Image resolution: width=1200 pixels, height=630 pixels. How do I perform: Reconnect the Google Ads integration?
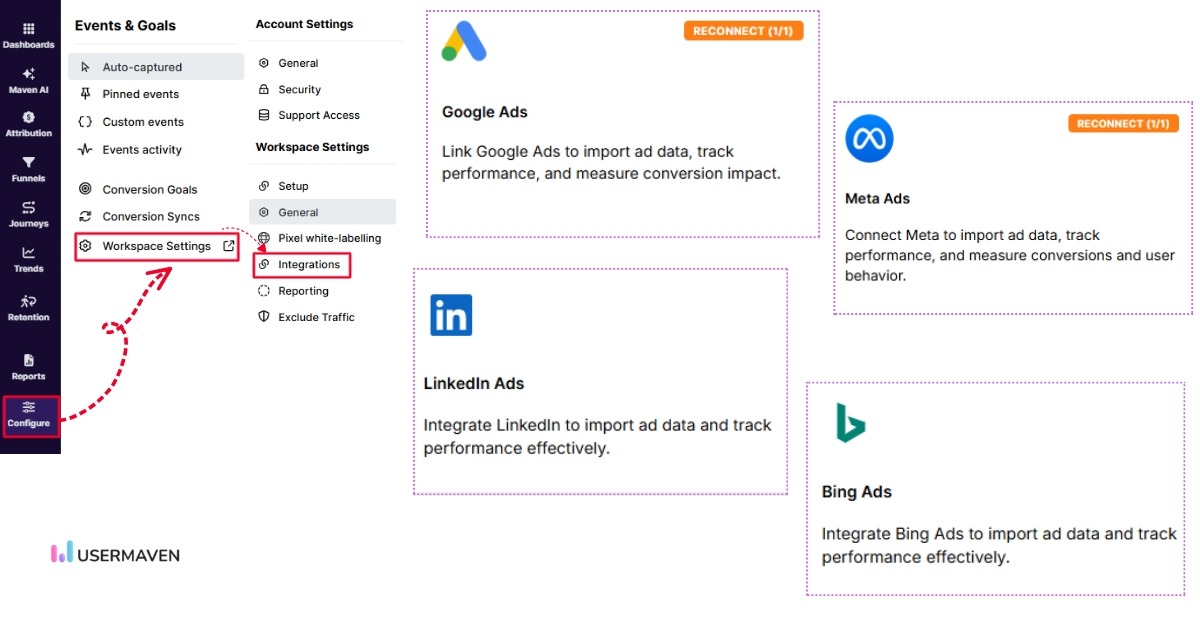743,30
